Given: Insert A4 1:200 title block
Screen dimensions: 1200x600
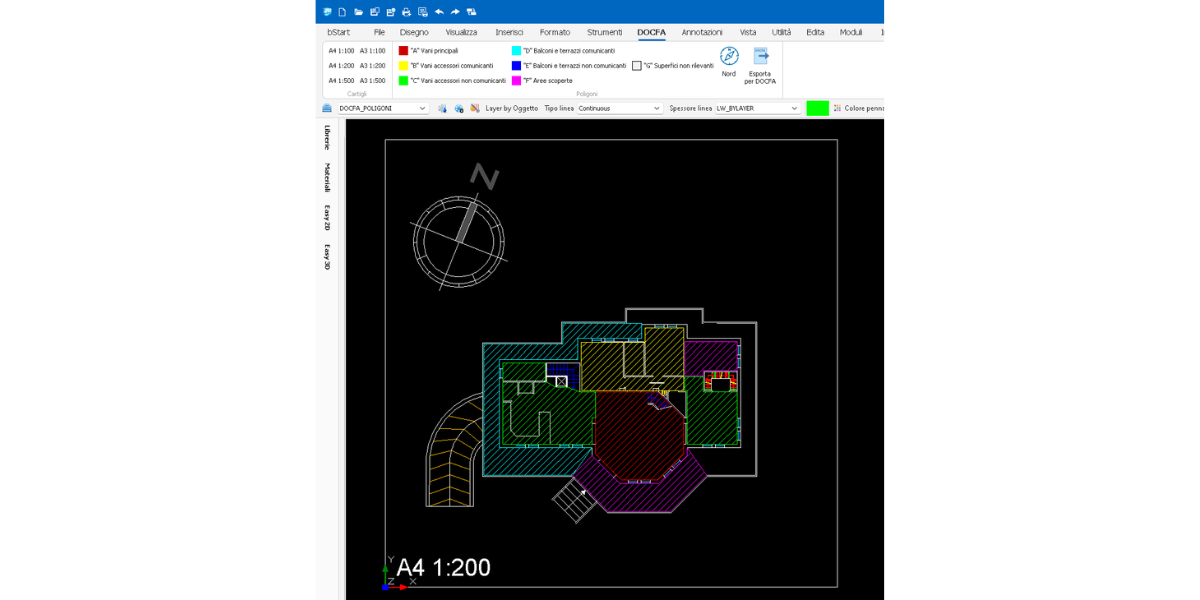Looking at the screenshot, I should [x=341, y=65].
